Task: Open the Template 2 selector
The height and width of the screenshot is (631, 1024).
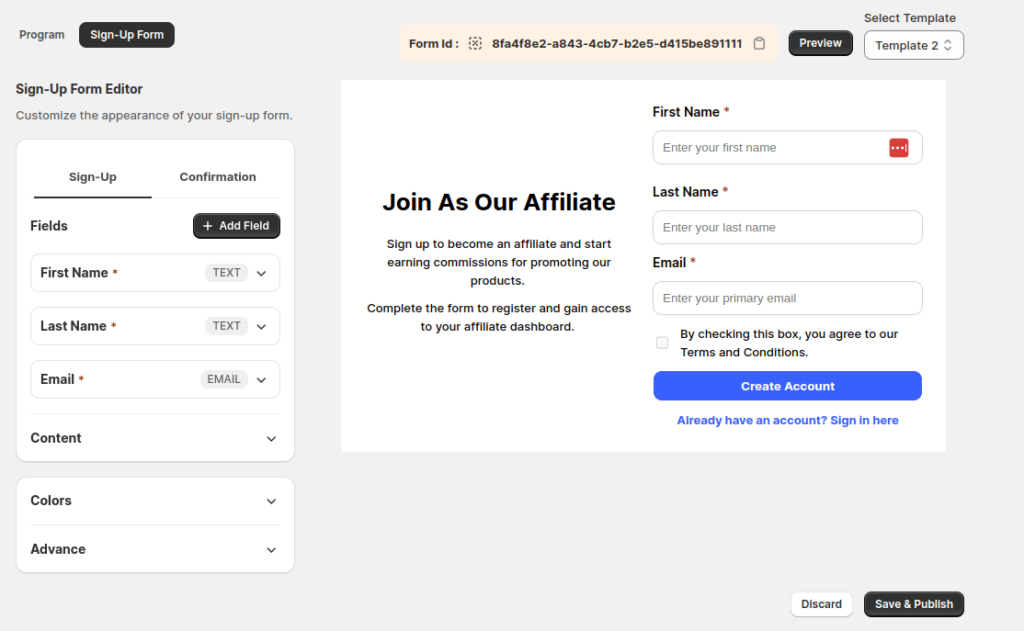Action: pos(912,44)
